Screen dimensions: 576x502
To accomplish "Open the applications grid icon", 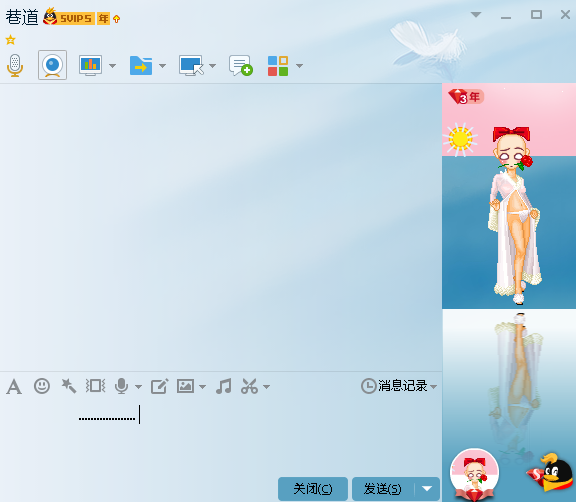I will coord(278,66).
